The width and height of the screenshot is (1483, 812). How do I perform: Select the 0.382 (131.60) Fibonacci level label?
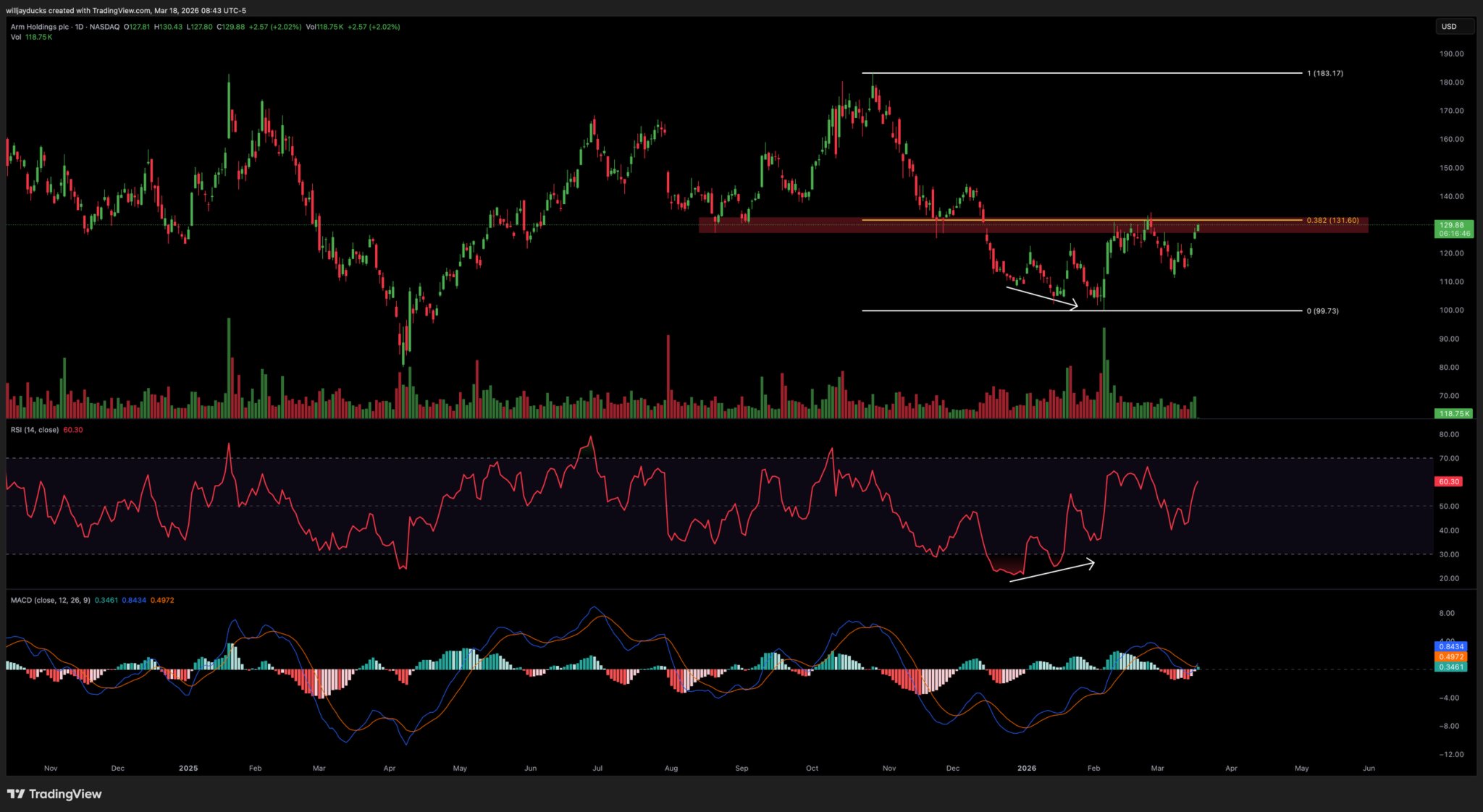click(x=1332, y=220)
